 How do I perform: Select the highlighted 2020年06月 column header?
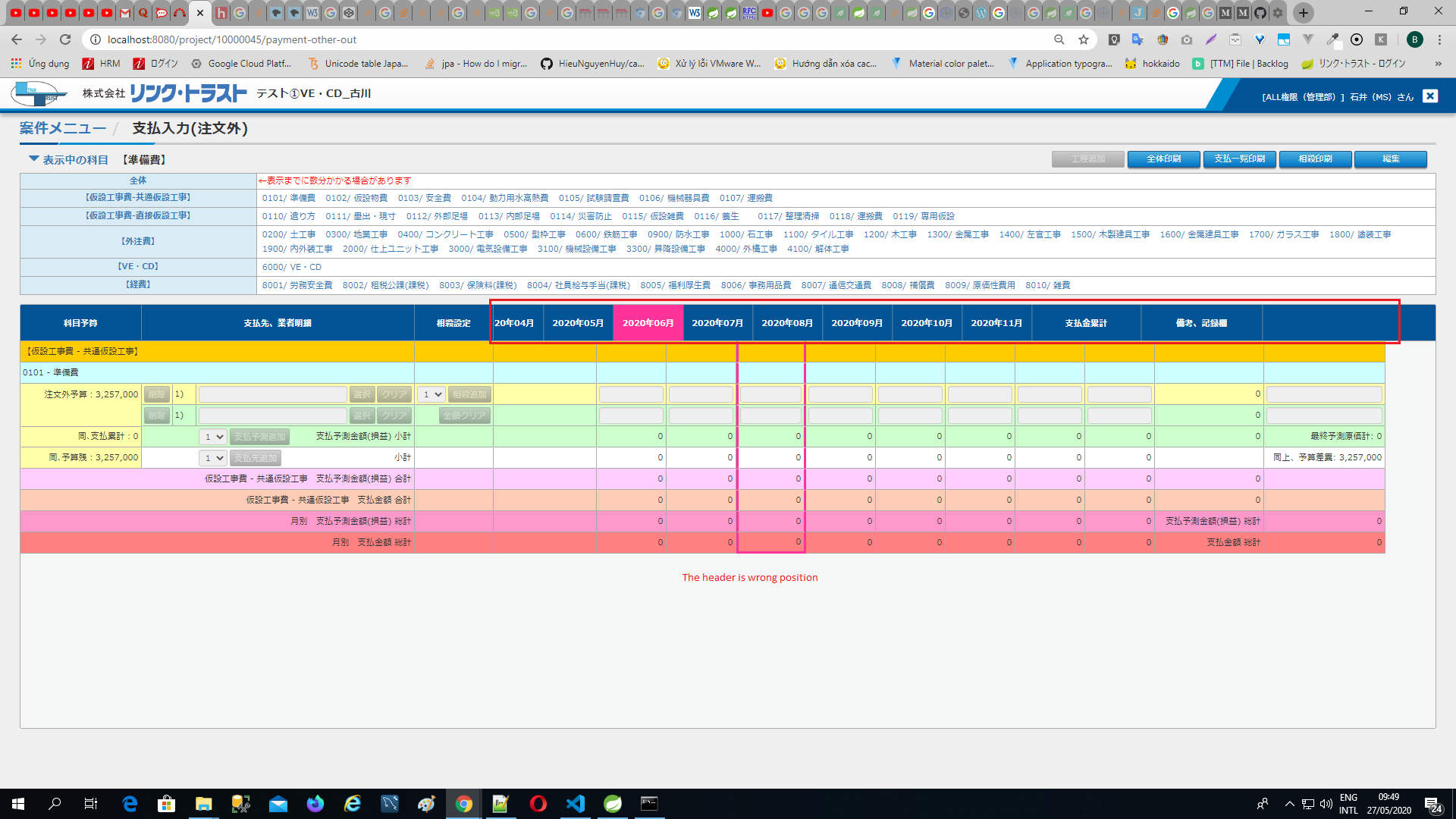(648, 323)
